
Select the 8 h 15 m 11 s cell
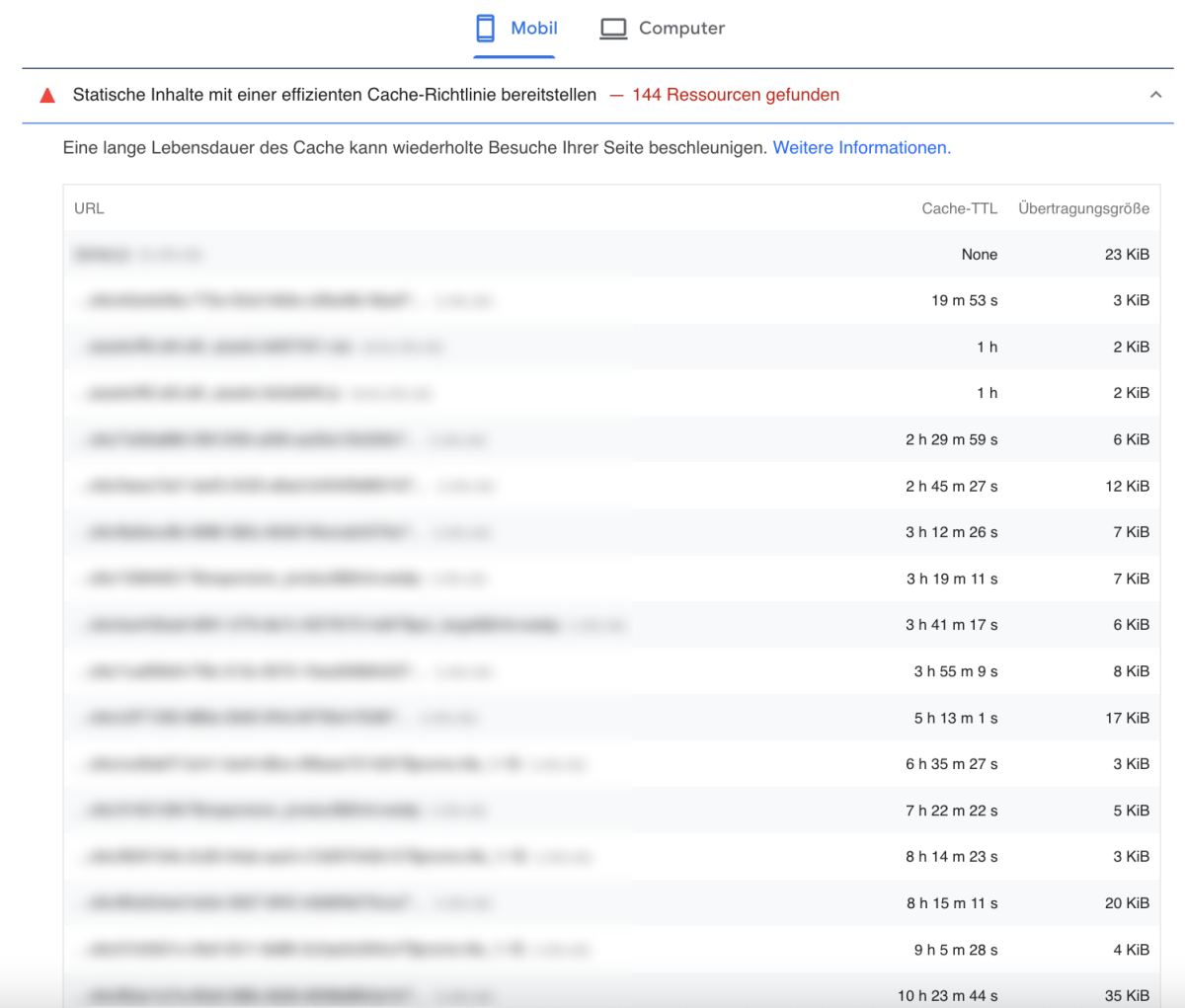tap(952, 903)
